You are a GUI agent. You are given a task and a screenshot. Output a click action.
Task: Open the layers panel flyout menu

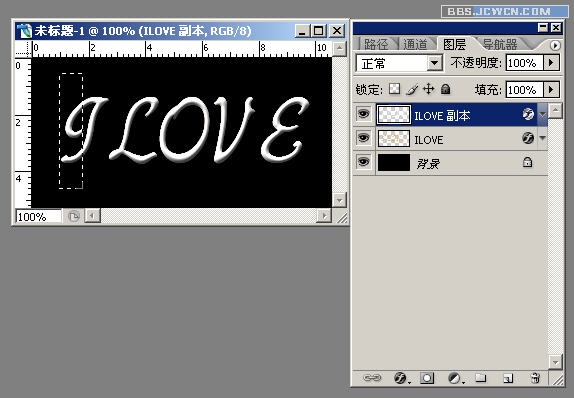(555, 45)
